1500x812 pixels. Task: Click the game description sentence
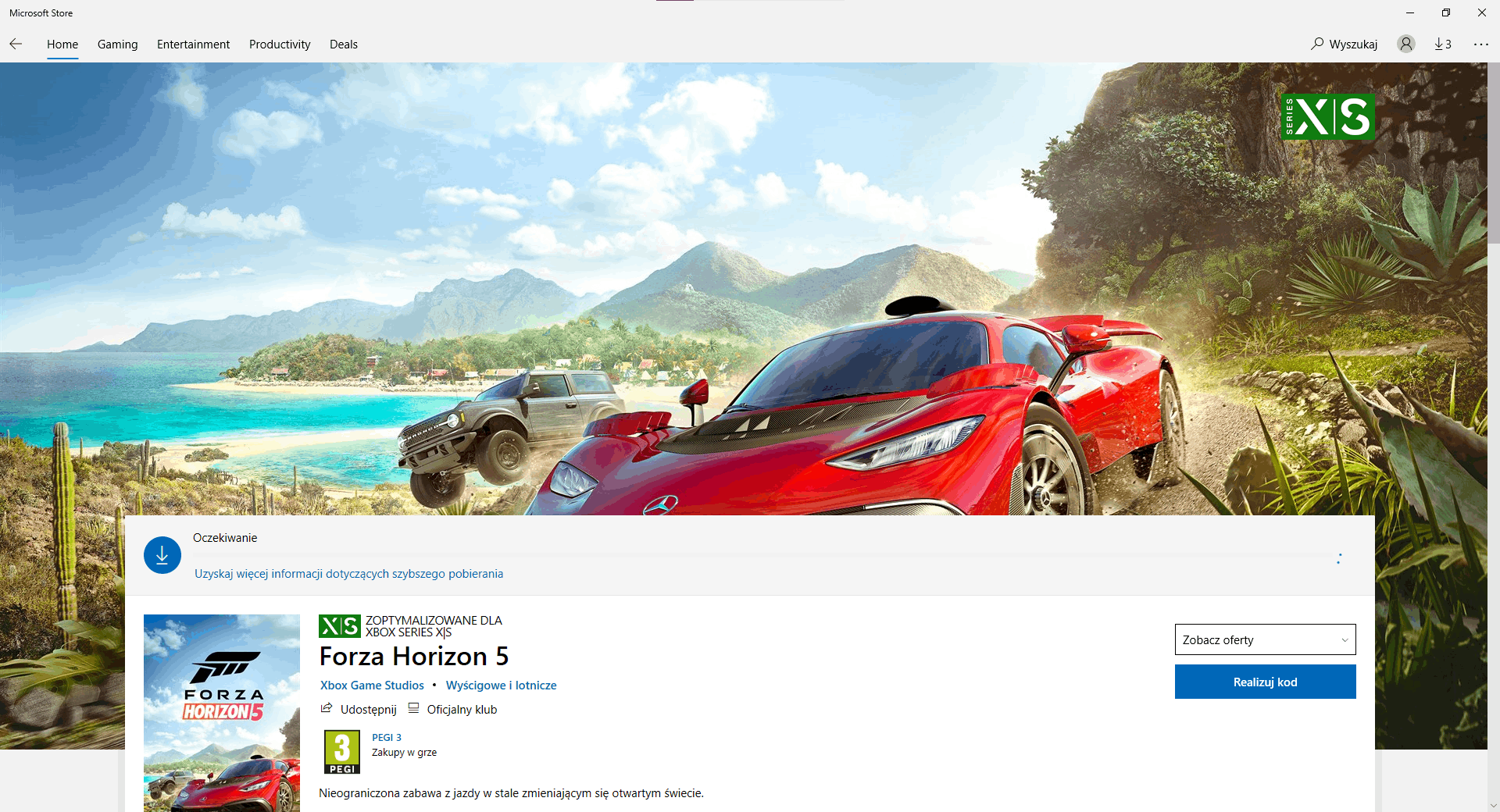click(512, 793)
